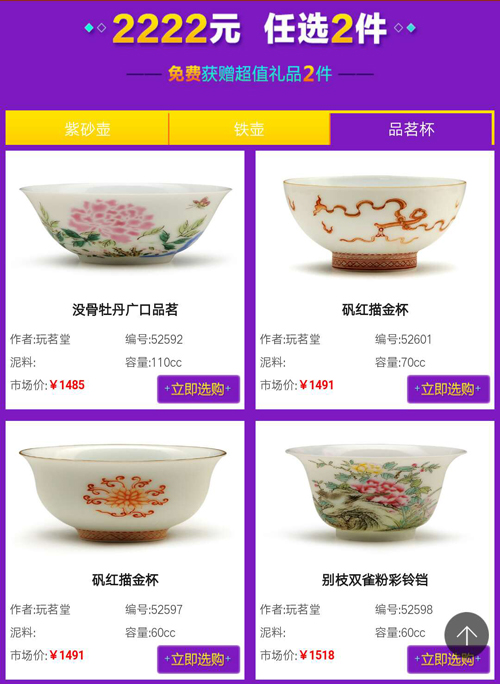The image size is (500, 684).
Task: Open the 别枝双雀粉彩铃铛 product title
Action: click(375, 580)
